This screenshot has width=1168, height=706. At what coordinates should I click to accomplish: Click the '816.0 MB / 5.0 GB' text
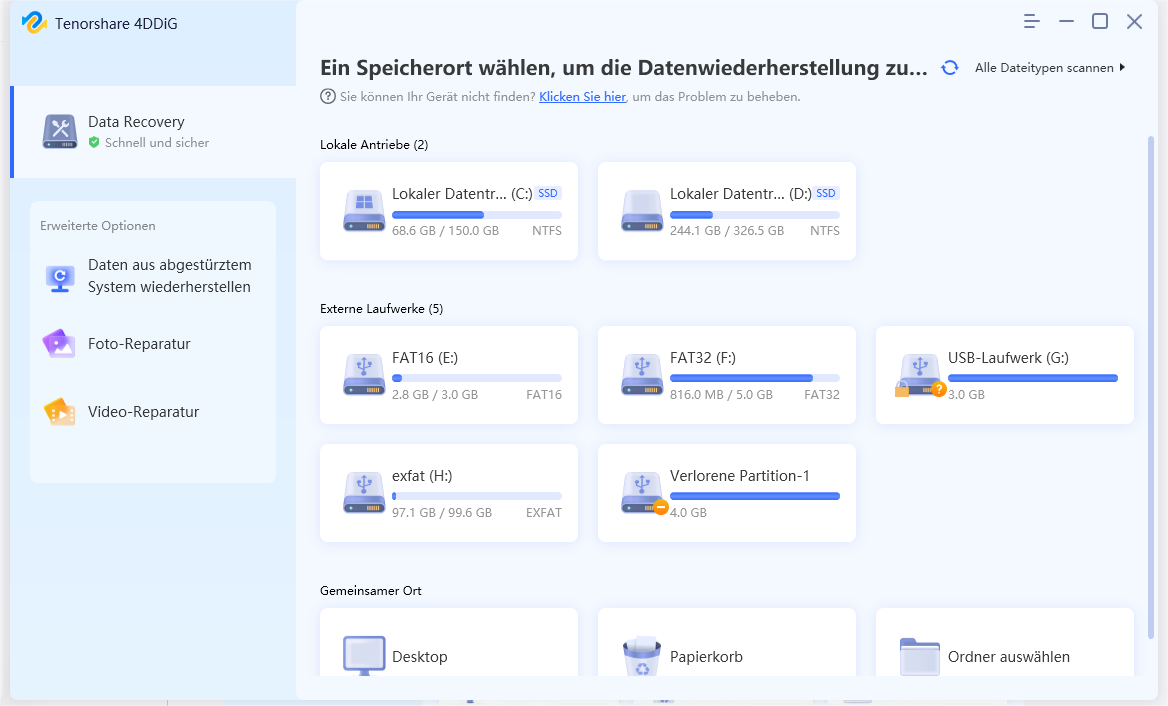tap(721, 395)
